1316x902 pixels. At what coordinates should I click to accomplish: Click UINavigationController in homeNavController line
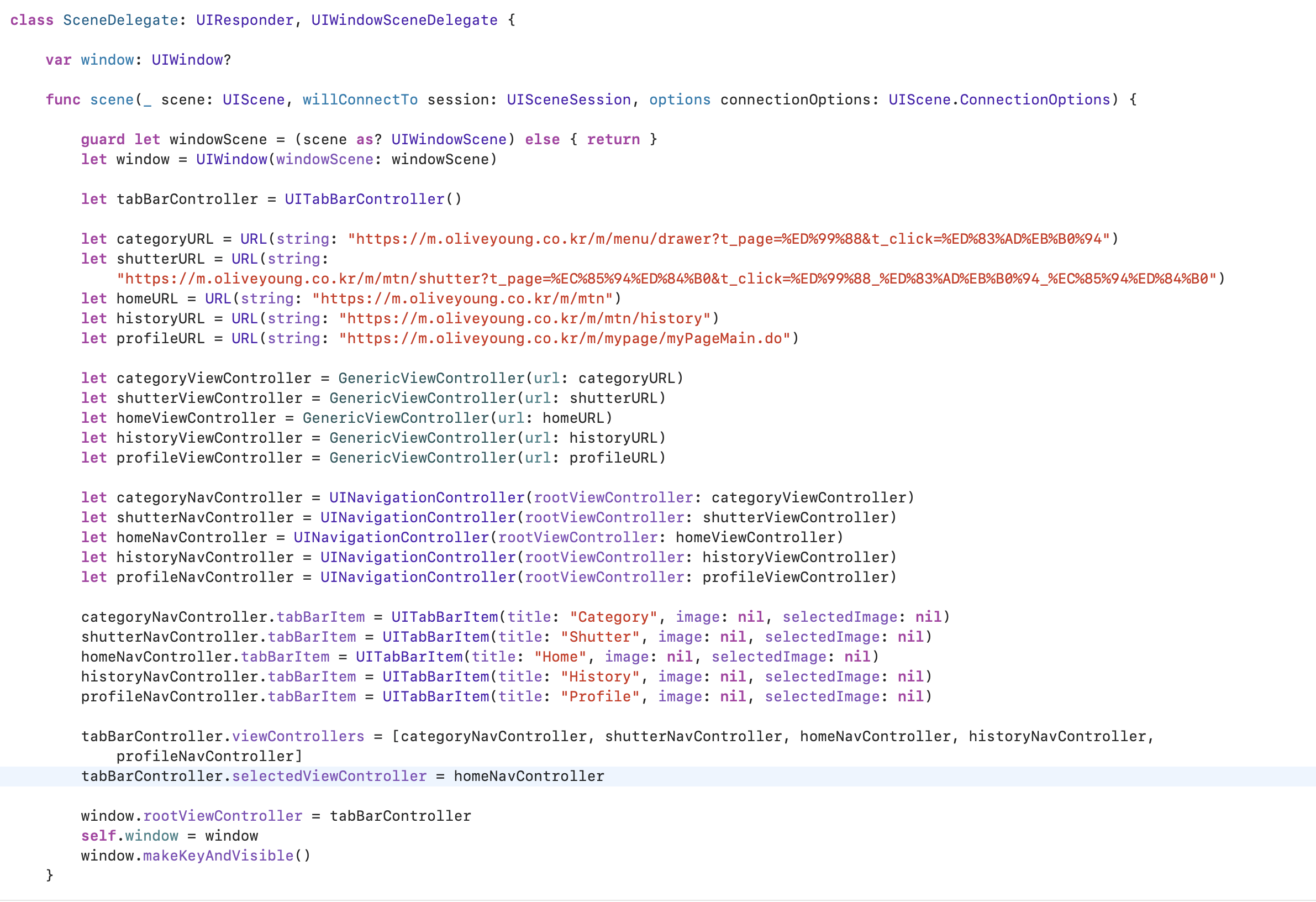coord(391,537)
